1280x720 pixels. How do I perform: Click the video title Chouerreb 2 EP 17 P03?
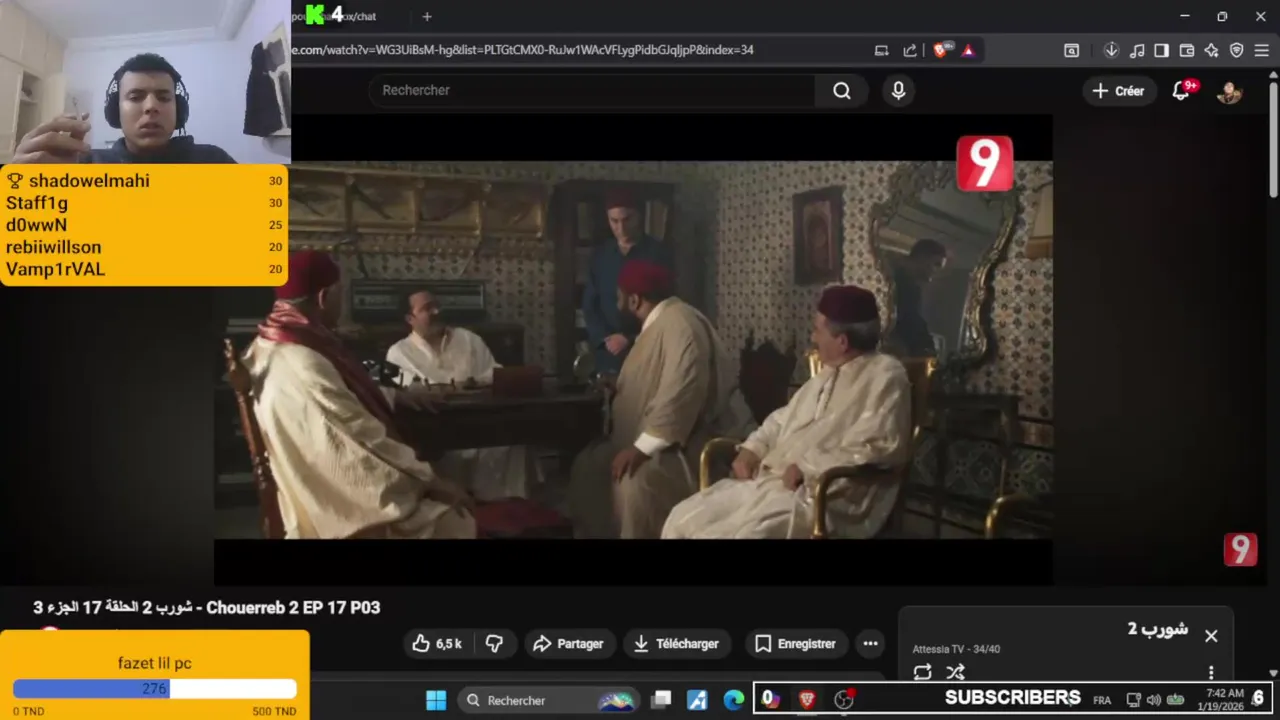pyautogui.click(x=207, y=608)
